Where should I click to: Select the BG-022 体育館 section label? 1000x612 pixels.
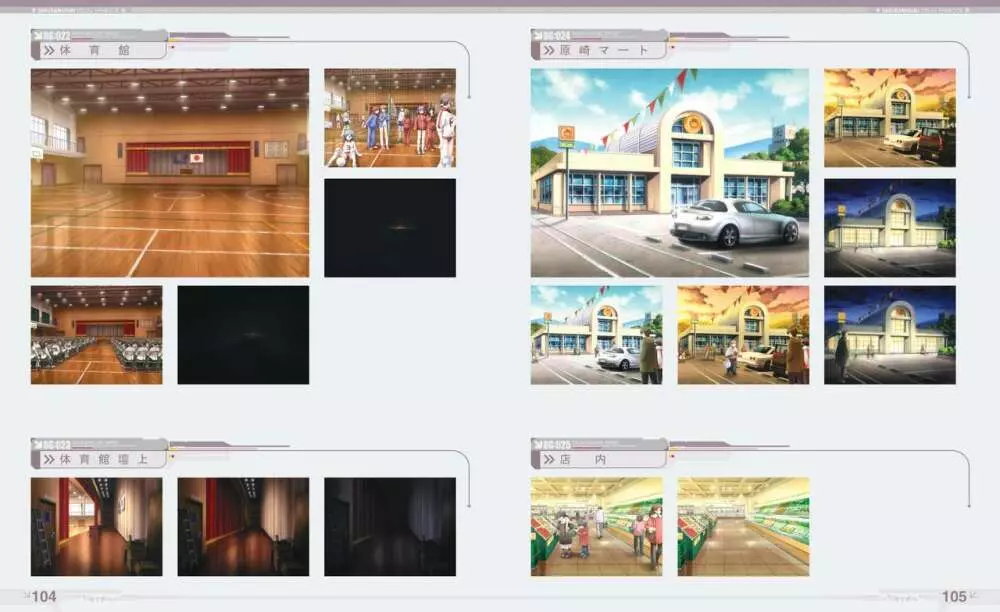98,45
